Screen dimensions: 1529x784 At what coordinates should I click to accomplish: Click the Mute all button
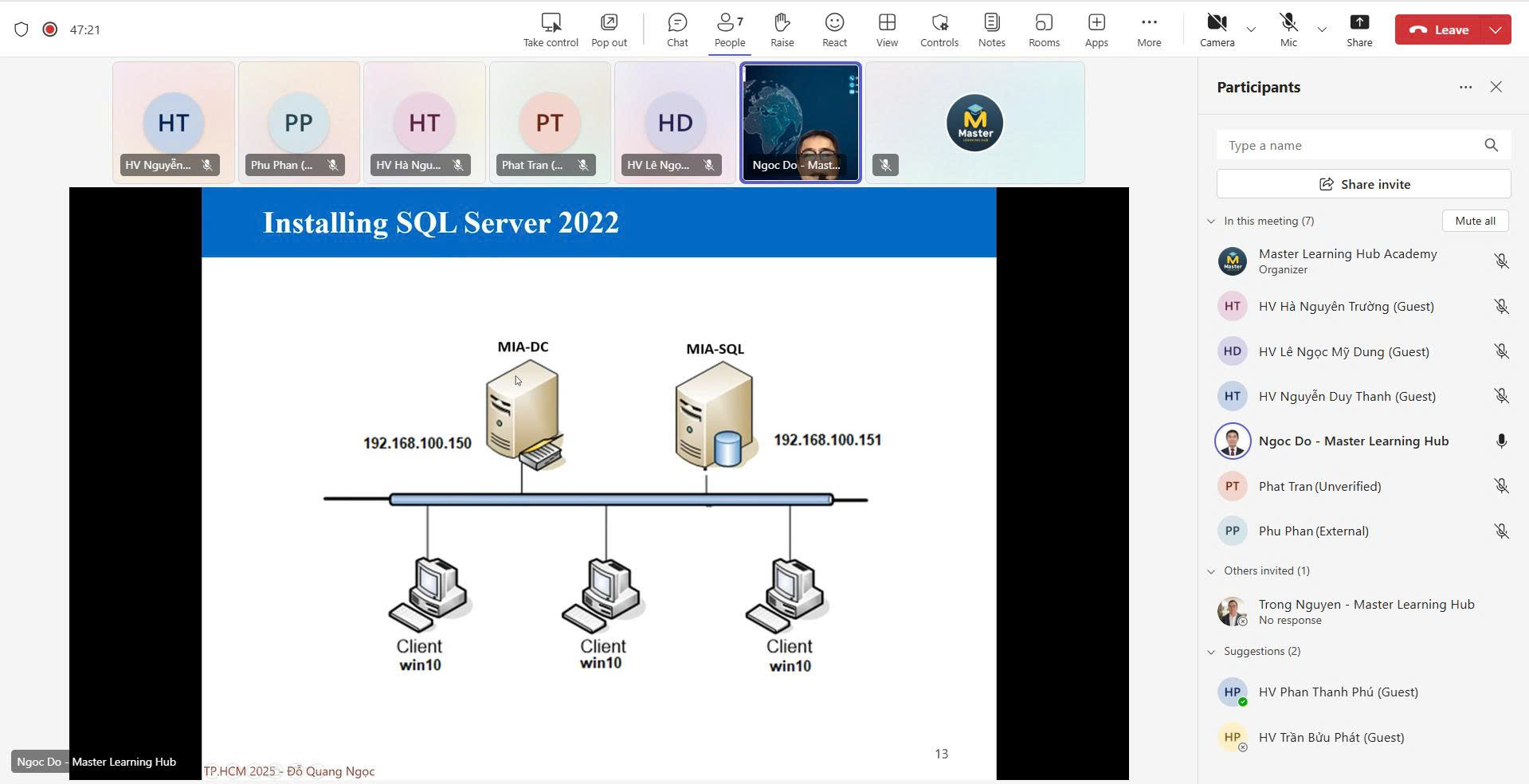1475,221
